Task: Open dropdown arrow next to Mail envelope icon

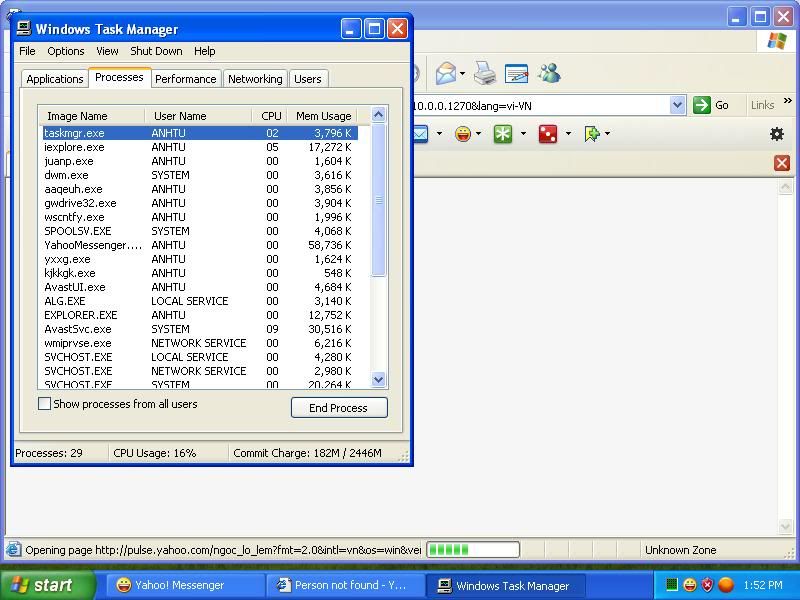Action: click(462, 73)
